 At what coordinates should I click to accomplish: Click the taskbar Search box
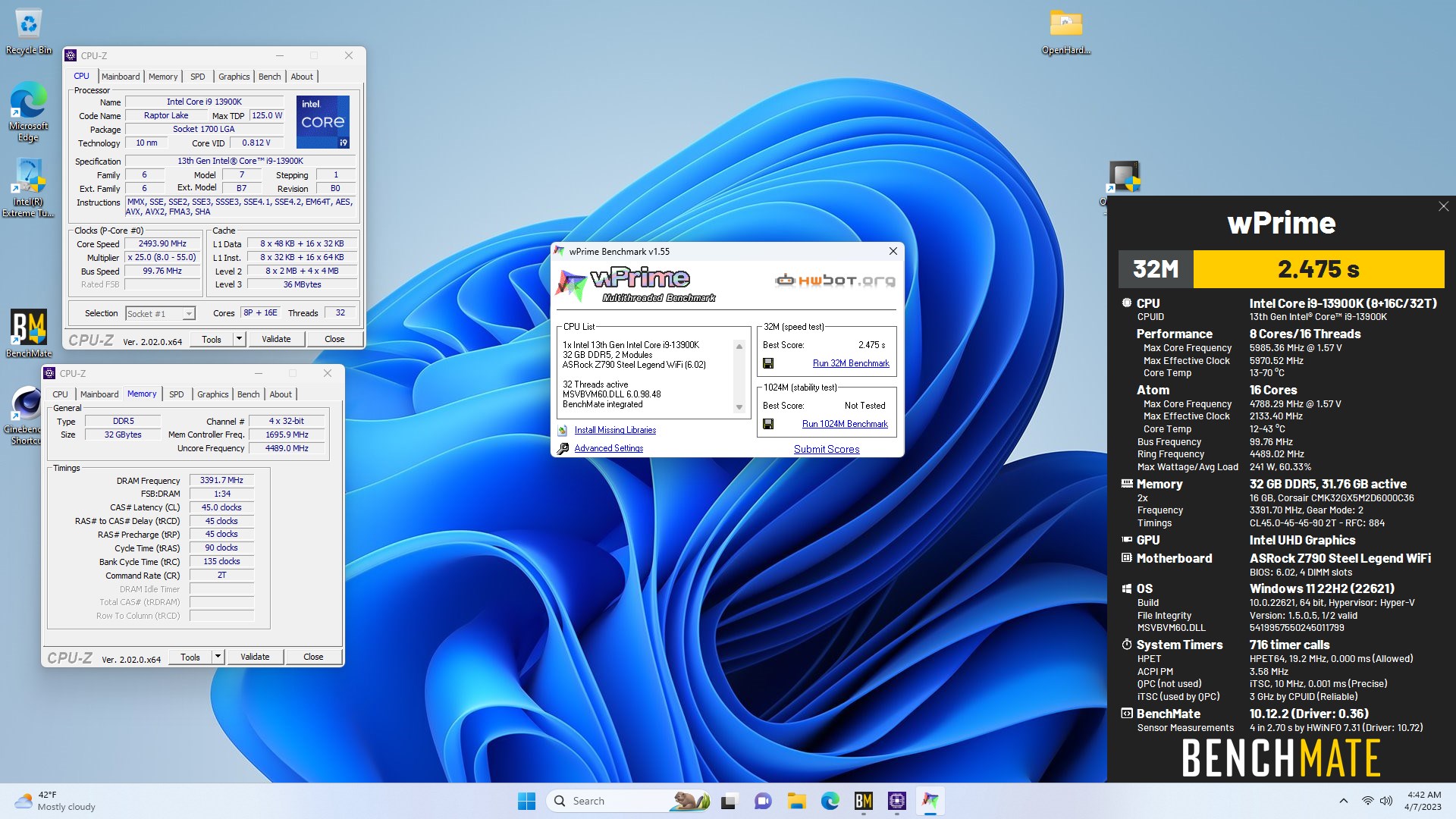[x=629, y=801]
